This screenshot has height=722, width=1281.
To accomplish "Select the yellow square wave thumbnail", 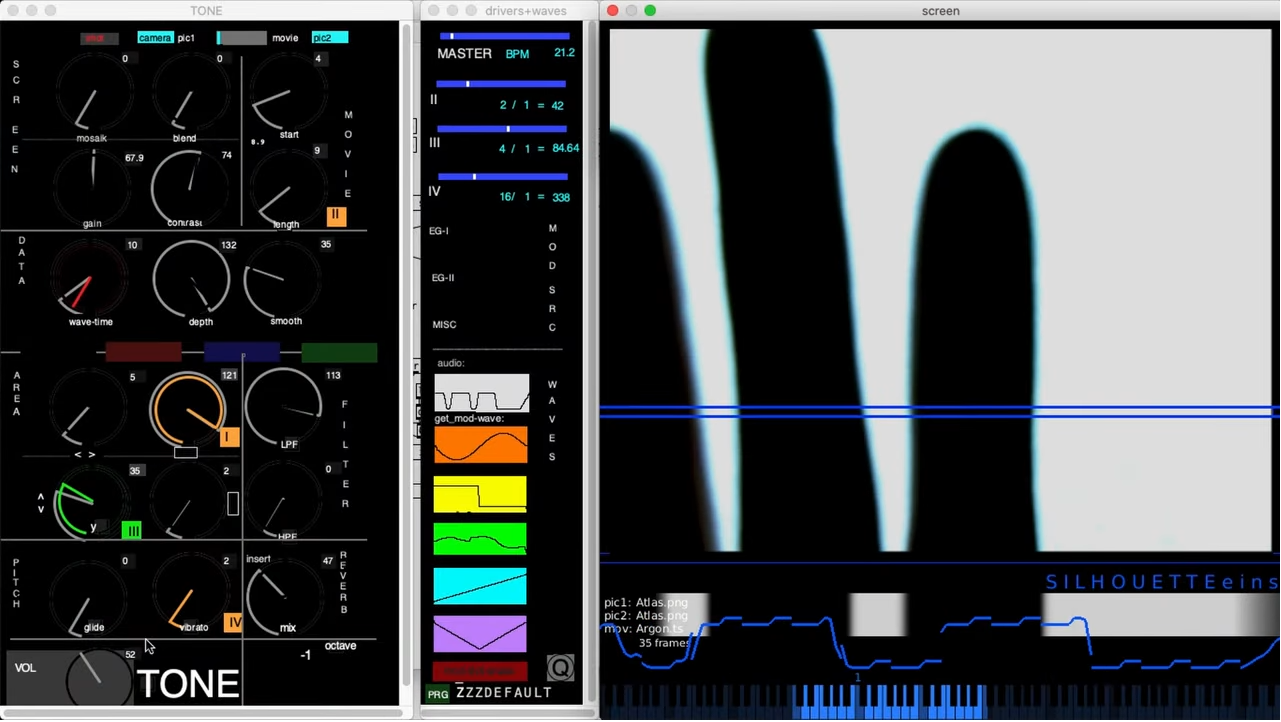I will coord(480,494).
